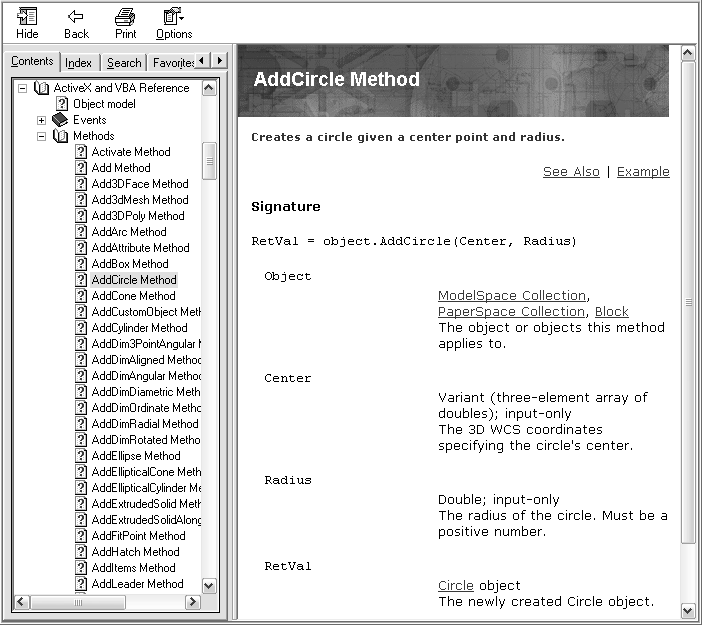Open AddCustomObject Method topic
This screenshot has width=703, height=625.
146,312
